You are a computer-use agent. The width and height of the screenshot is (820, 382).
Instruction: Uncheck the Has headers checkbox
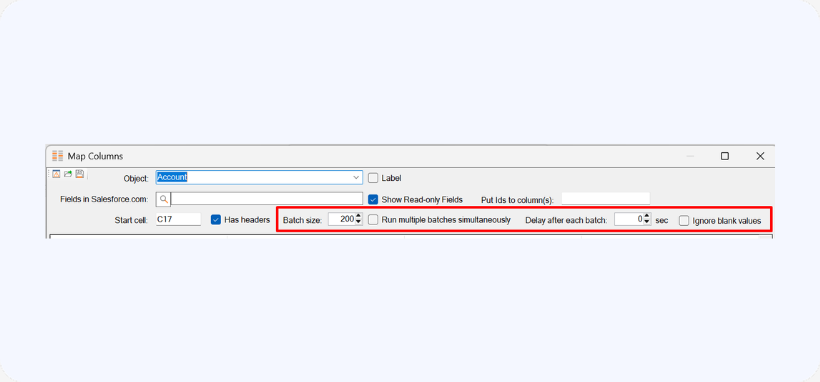click(216, 220)
